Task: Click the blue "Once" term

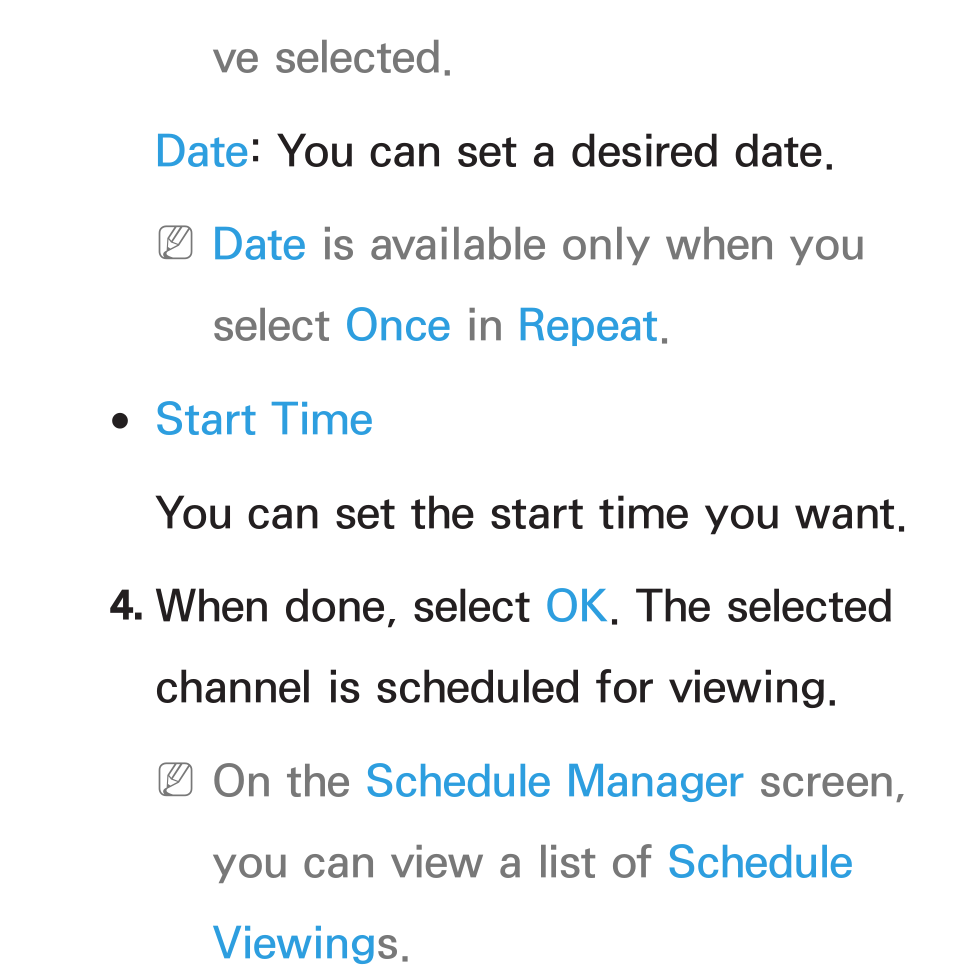Action: pos(398,325)
